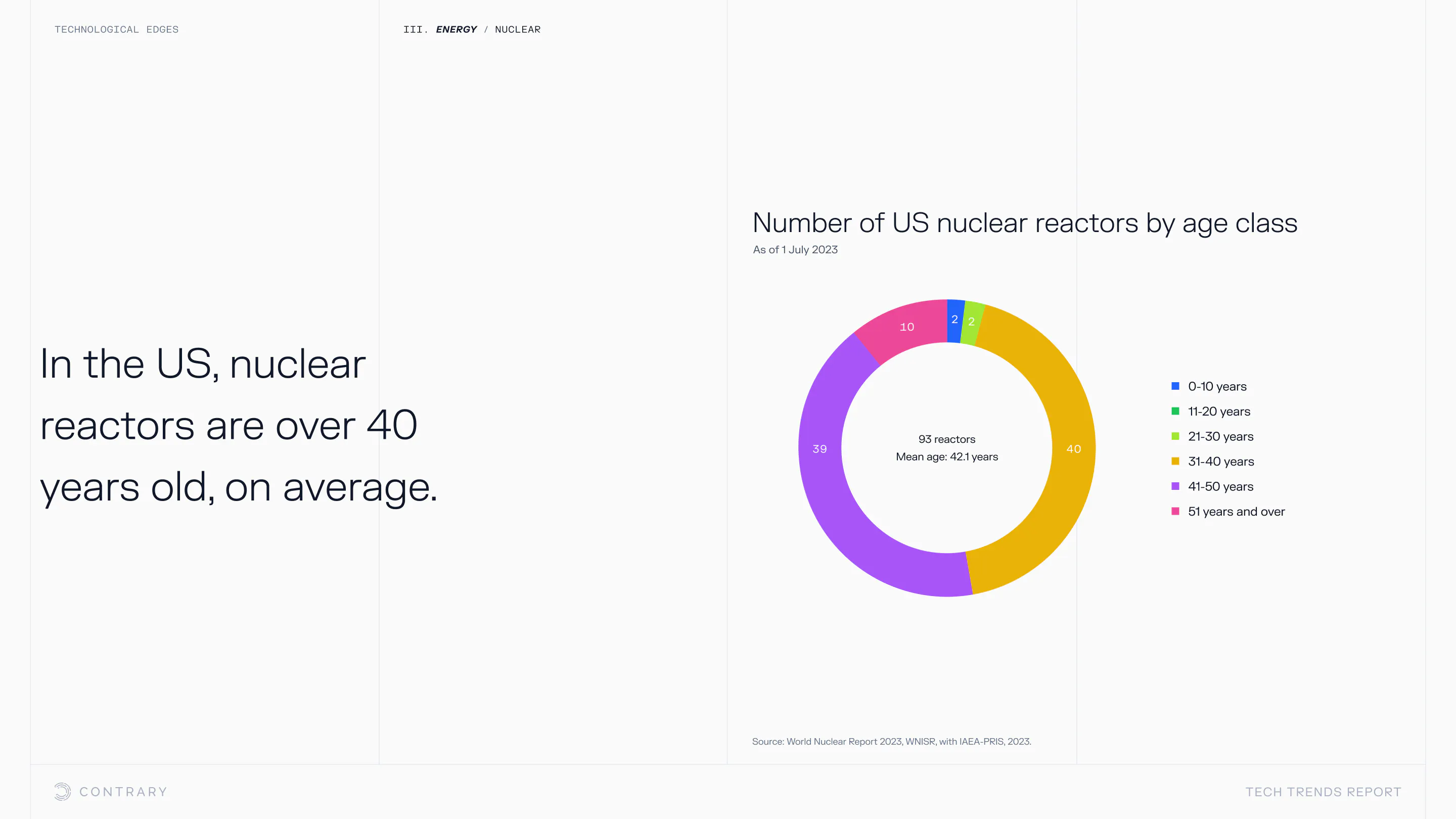The height and width of the screenshot is (819, 1456).
Task: Click the ENERGY breadcrumb in the header
Action: pyautogui.click(x=456, y=29)
